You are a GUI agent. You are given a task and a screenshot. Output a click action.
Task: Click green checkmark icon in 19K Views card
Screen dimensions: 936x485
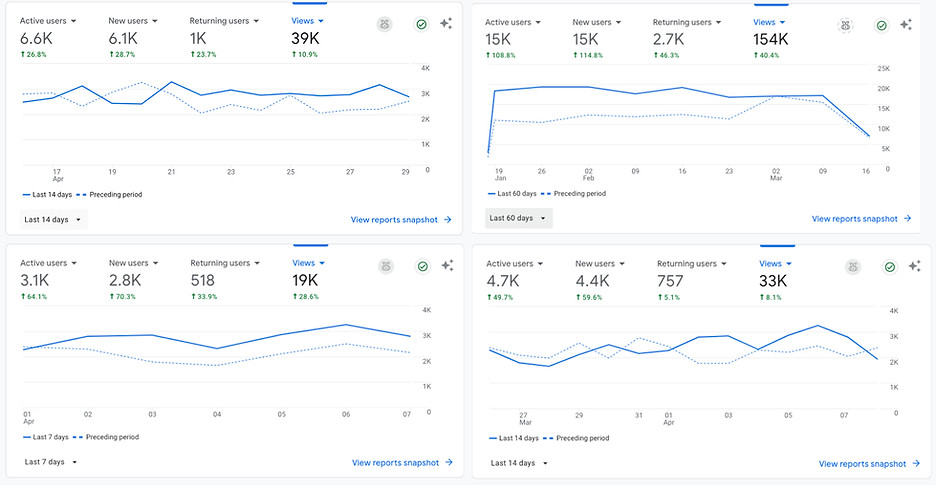(x=423, y=266)
